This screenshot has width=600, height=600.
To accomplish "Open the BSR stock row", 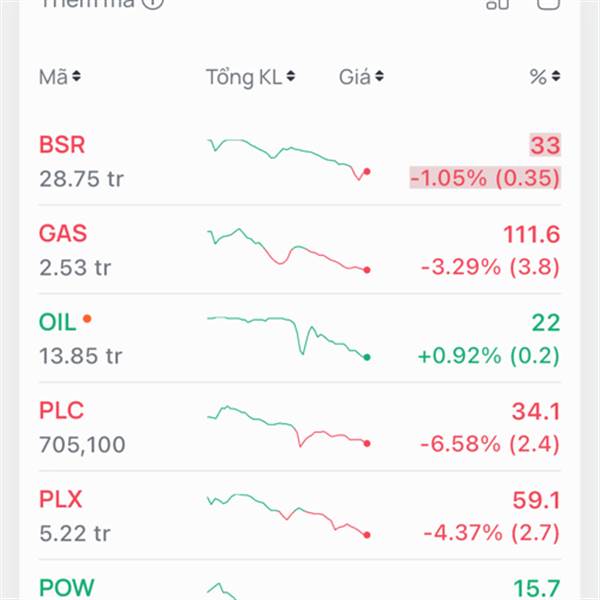I will pos(62,146).
